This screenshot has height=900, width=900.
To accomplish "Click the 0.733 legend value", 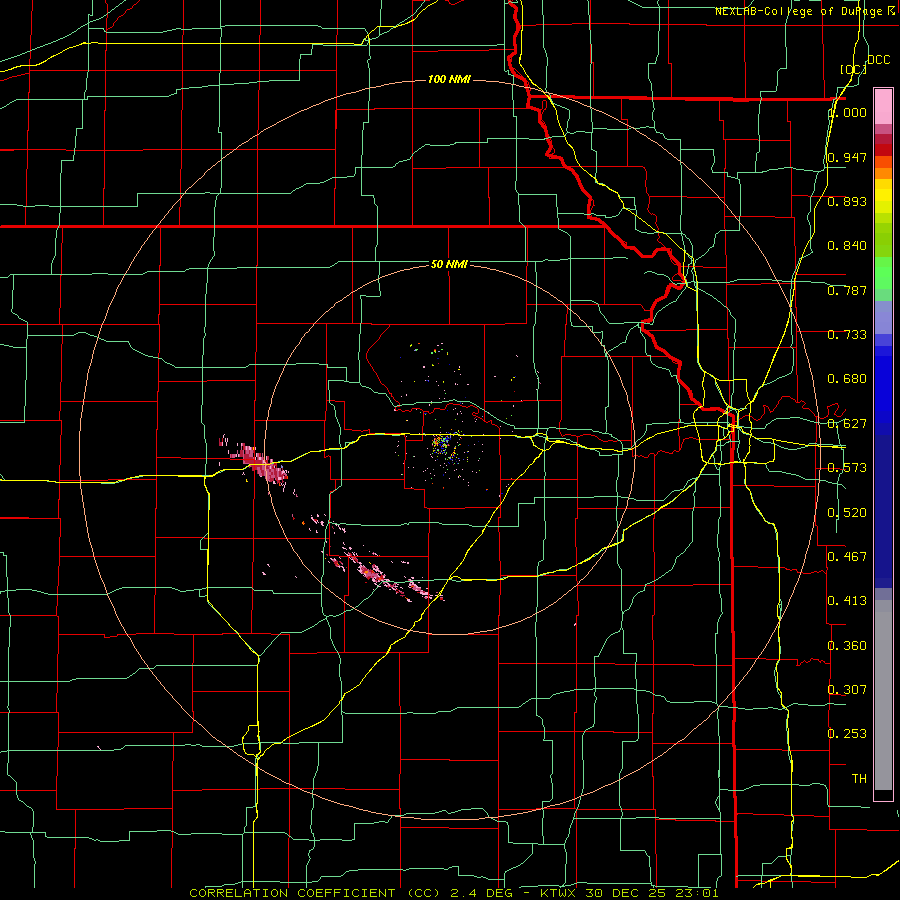I will tap(847, 335).
